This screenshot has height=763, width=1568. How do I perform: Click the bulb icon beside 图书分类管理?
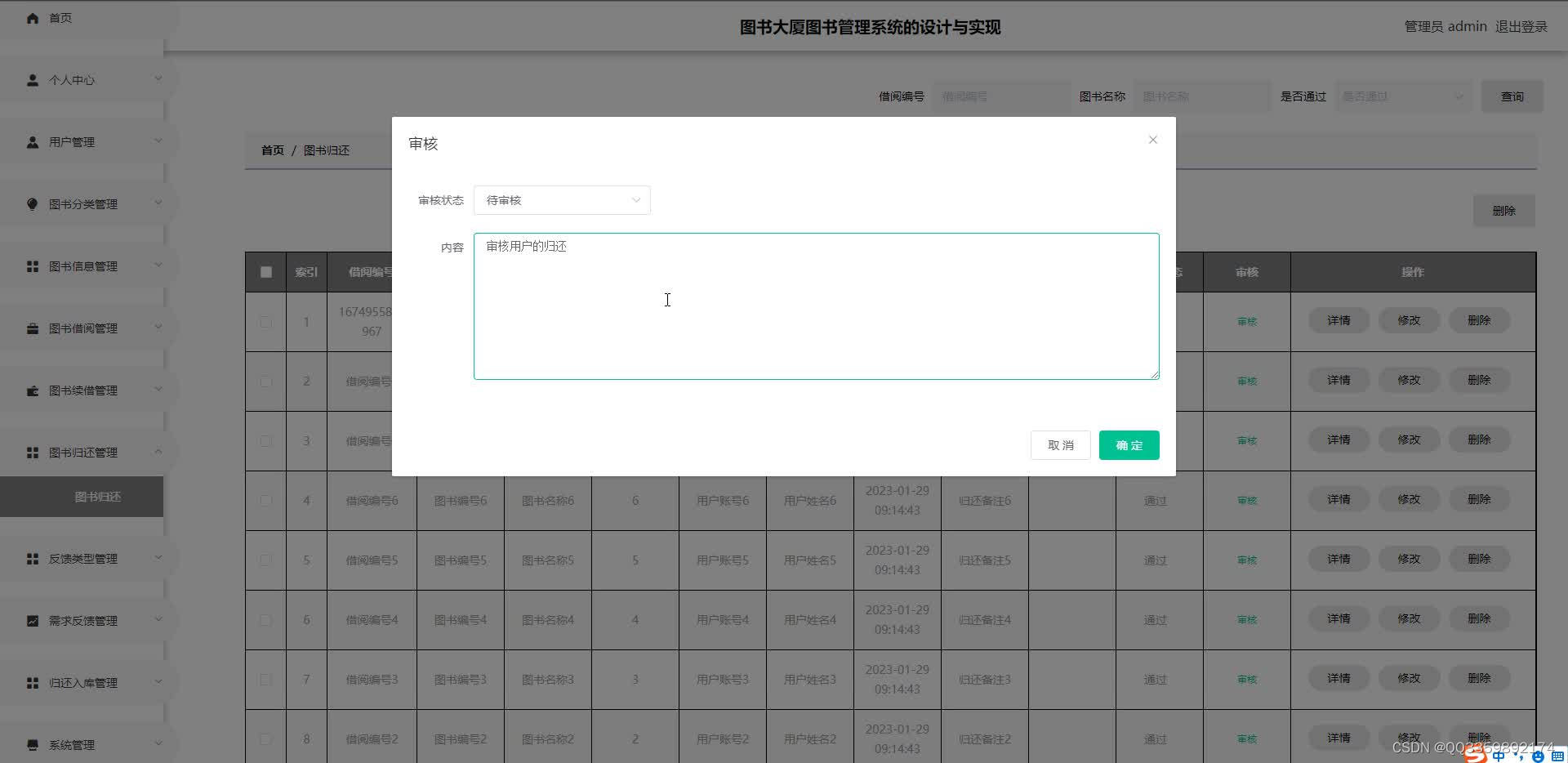(x=33, y=204)
